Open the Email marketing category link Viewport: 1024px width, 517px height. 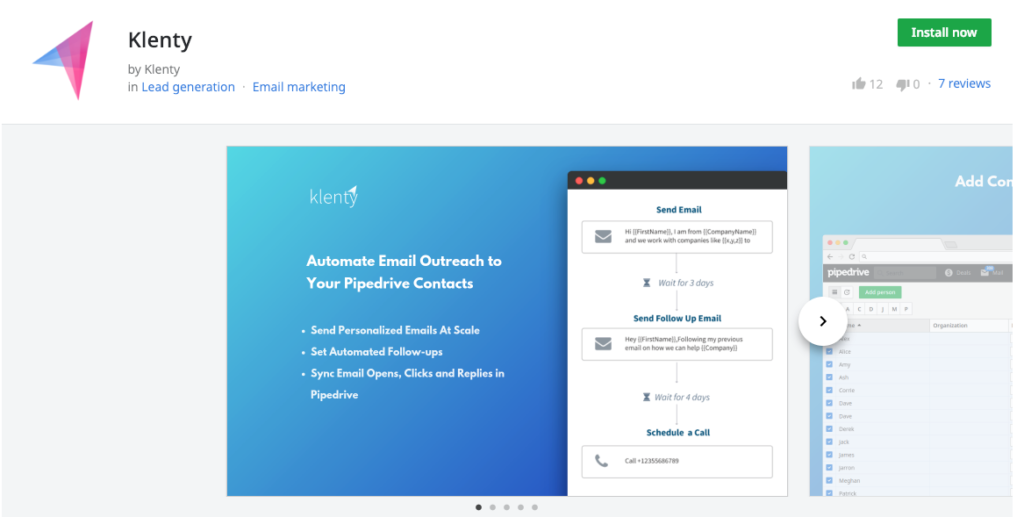click(299, 87)
